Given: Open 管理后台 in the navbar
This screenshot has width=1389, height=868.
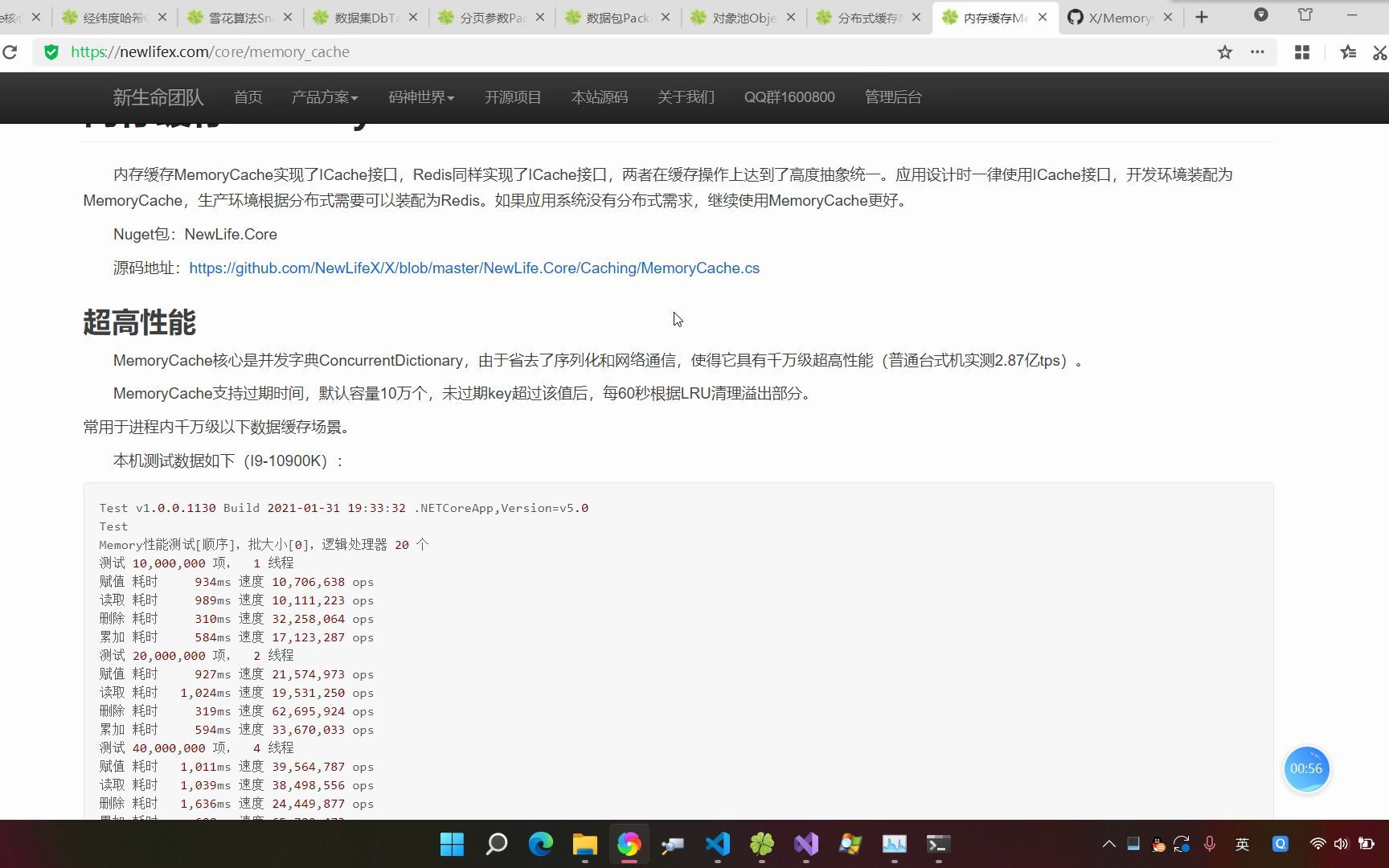Looking at the screenshot, I should 893,97.
